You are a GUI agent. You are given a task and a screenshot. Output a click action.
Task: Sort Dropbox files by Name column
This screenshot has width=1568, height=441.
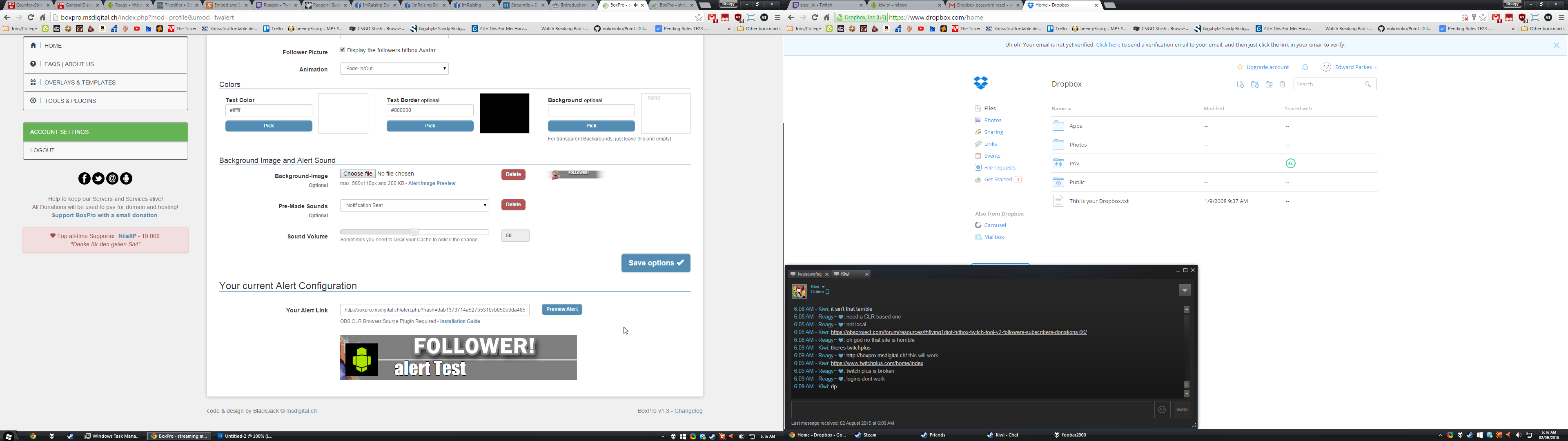pyautogui.click(x=1061, y=109)
